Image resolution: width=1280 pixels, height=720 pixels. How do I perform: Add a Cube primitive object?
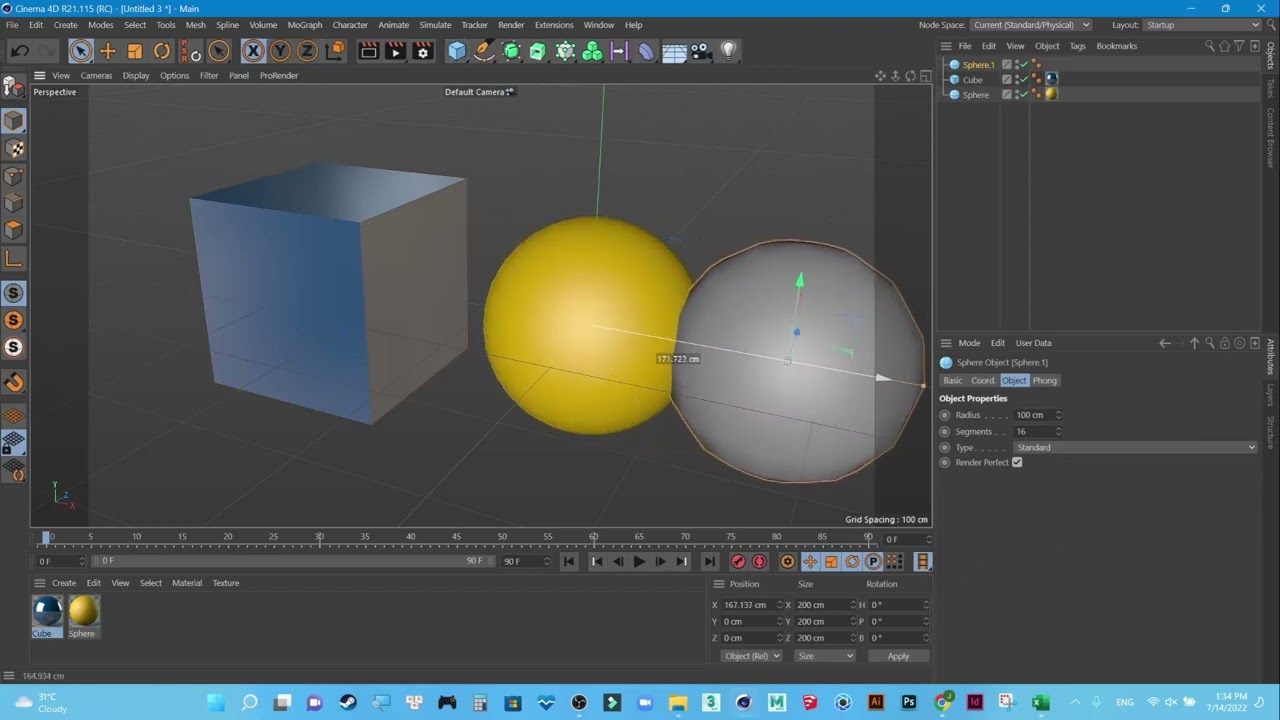pos(457,51)
